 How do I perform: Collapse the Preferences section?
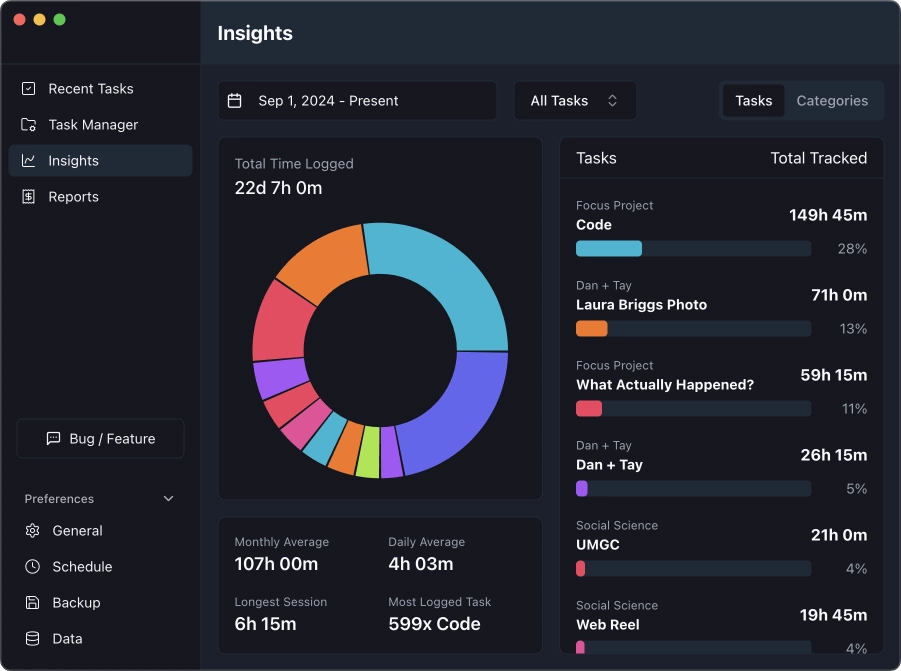[x=168, y=498]
